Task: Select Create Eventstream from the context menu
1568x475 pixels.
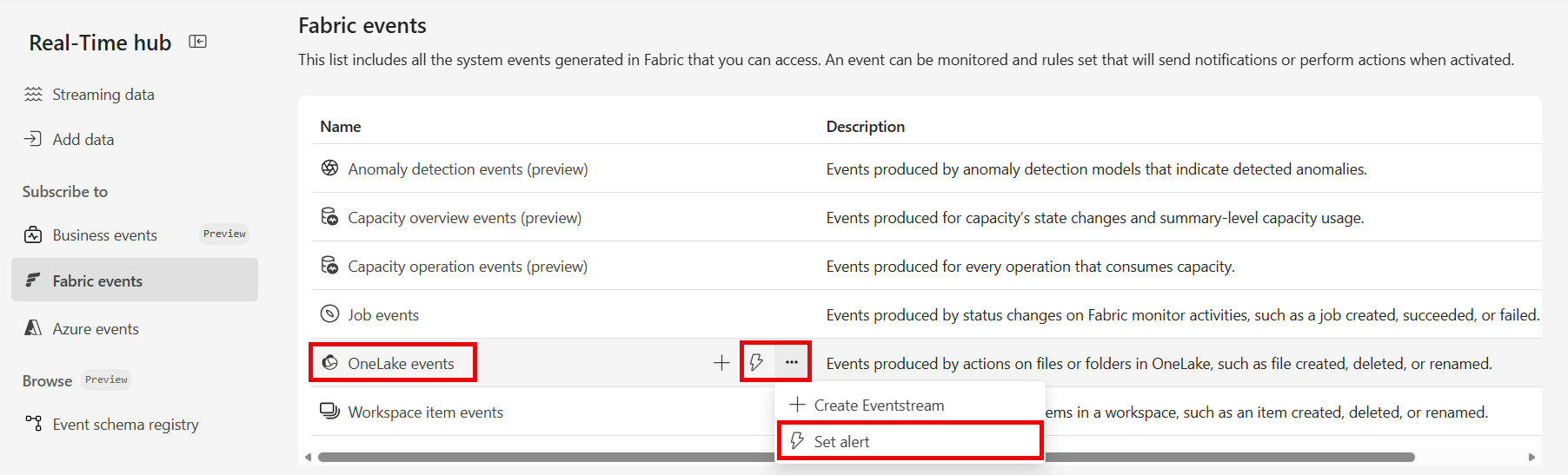Action: point(878,406)
